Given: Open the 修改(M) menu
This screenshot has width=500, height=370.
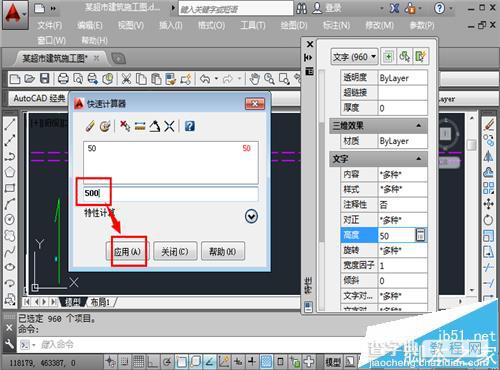Looking at the screenshot, I should (x=379, y=25).
